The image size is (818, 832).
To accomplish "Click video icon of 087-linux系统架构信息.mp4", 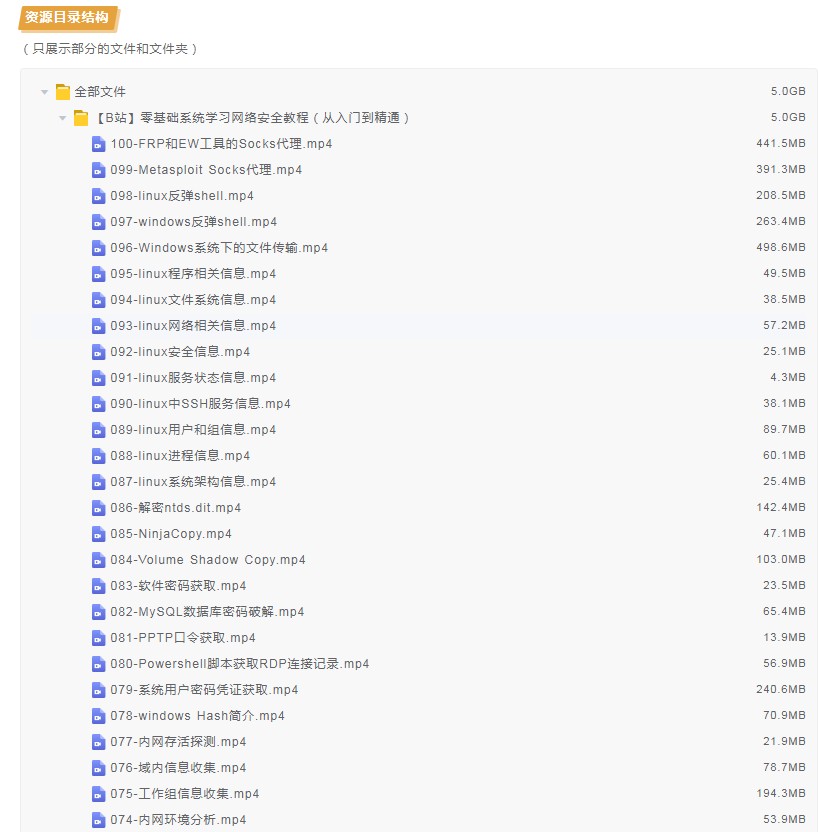I will tap(99, 482).
